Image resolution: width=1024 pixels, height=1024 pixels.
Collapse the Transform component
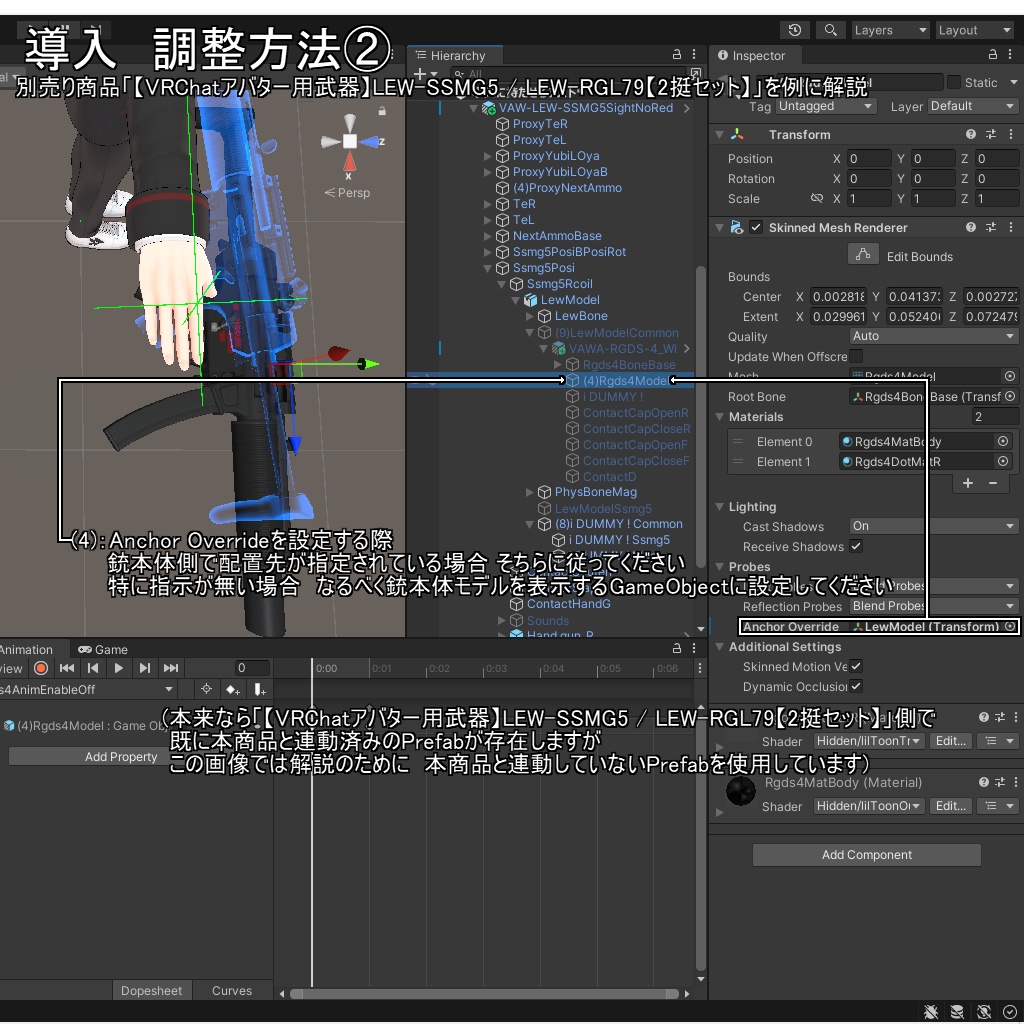pyautogui.click(x=720, y=135)
